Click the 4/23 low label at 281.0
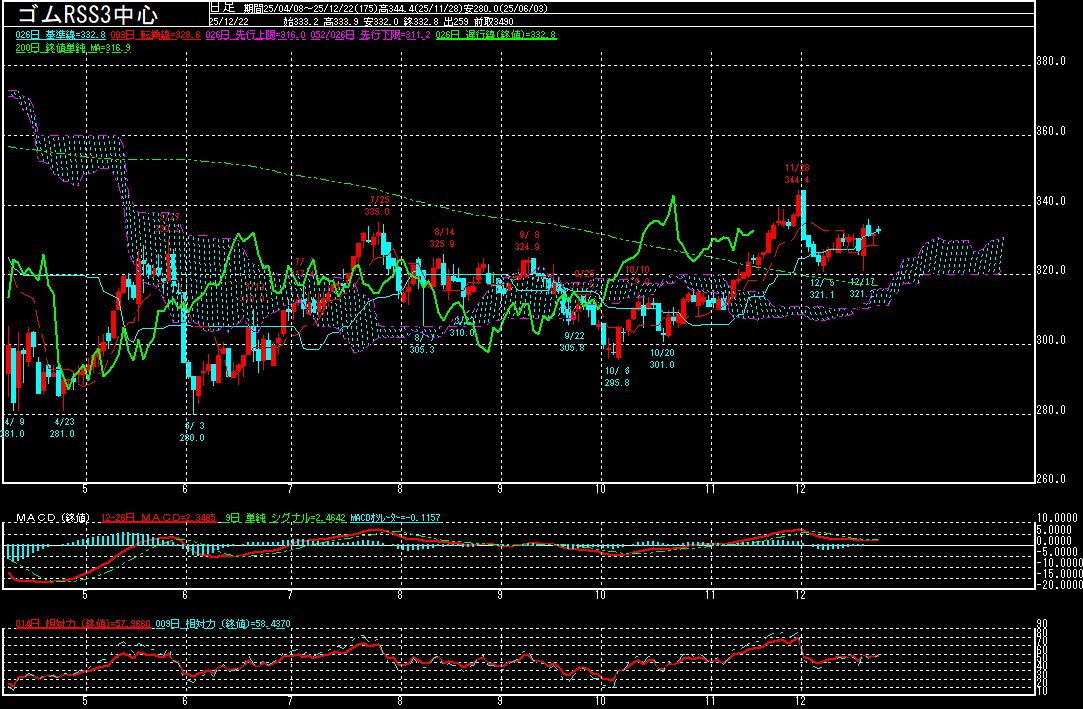 [62, 427]
